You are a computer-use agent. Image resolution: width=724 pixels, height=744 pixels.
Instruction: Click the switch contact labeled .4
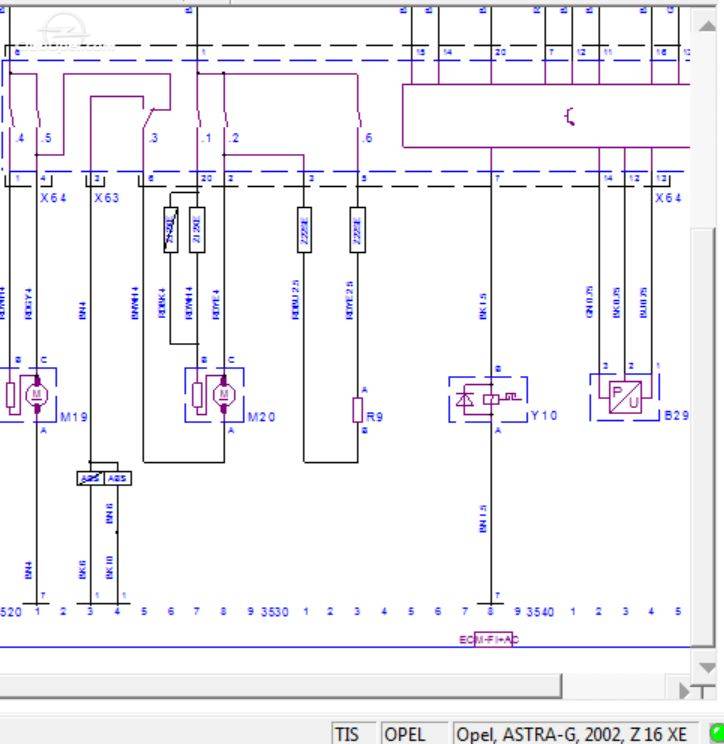12,118
